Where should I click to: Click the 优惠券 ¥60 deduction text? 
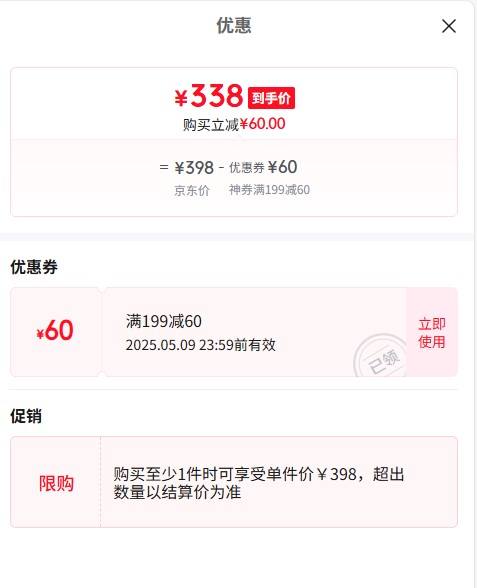point(263,167)
